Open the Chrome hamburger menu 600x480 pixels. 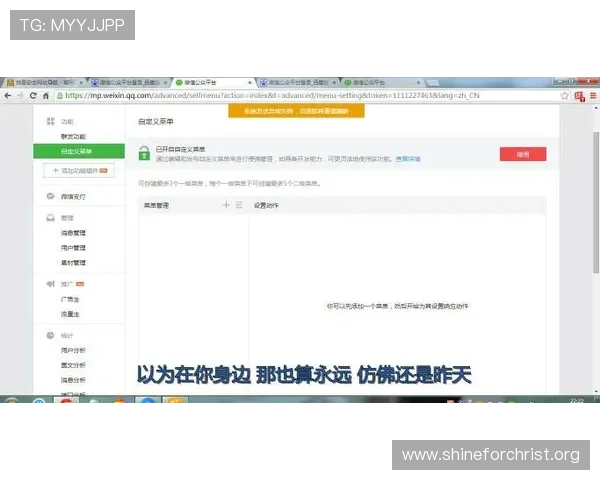(x=593, y=96)
